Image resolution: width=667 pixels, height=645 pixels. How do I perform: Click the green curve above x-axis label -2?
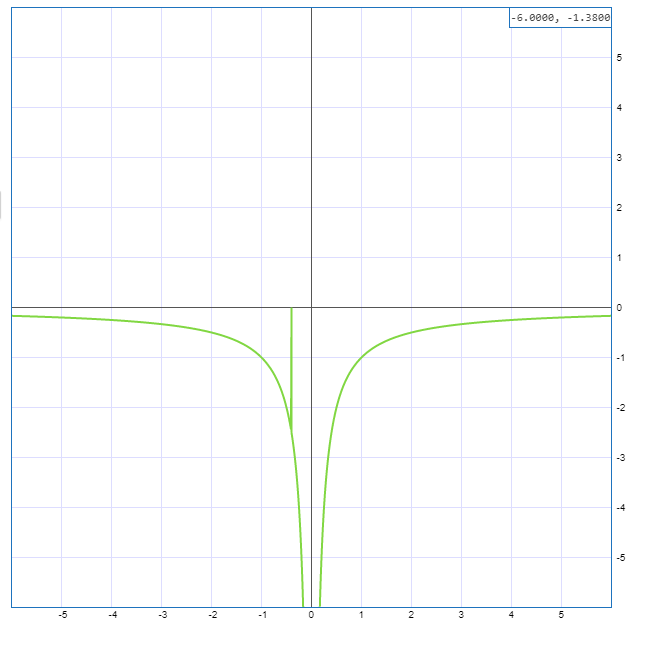(x=212, y=332)
